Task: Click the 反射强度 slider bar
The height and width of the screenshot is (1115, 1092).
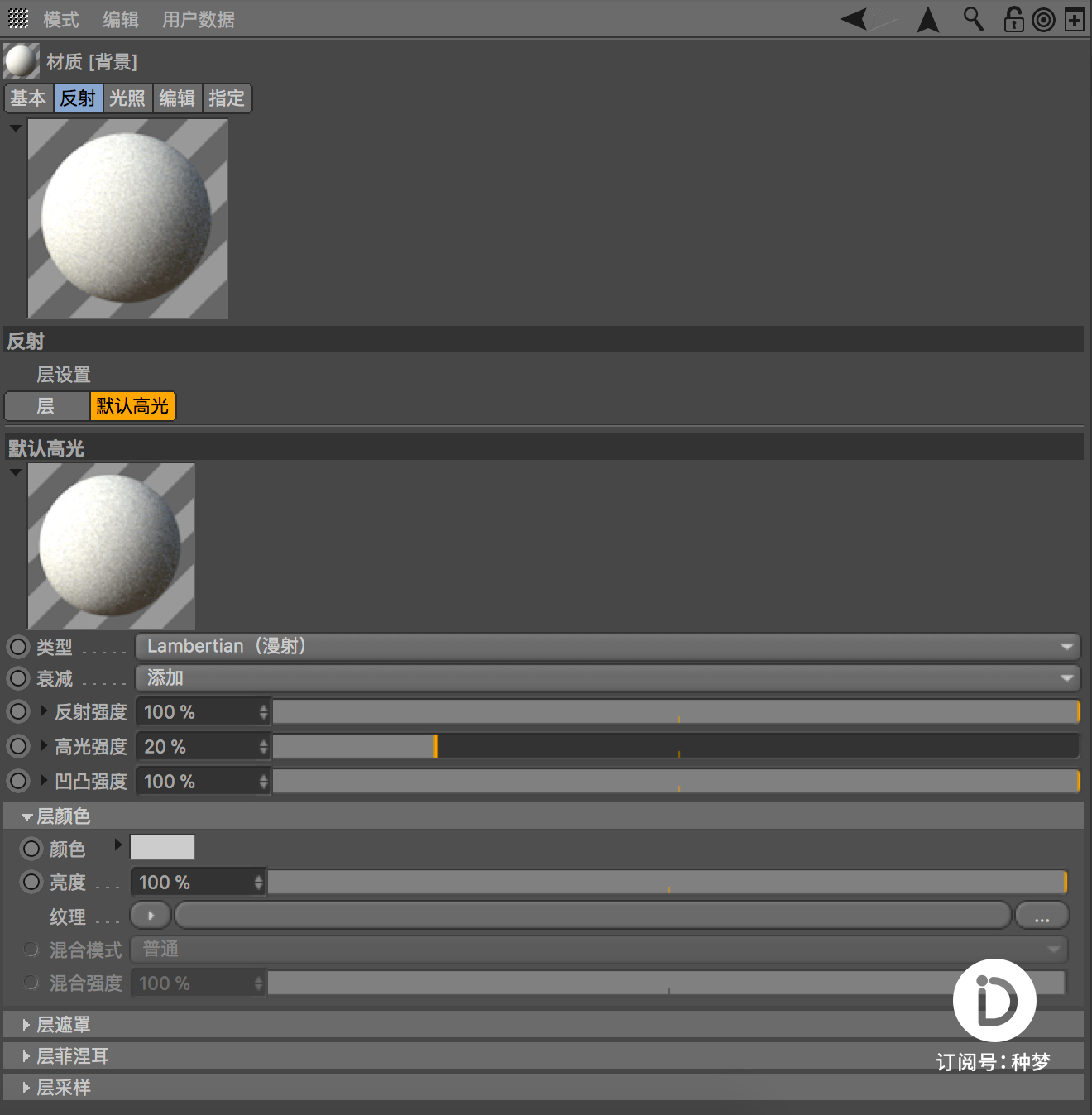Action: click(677, 712)
